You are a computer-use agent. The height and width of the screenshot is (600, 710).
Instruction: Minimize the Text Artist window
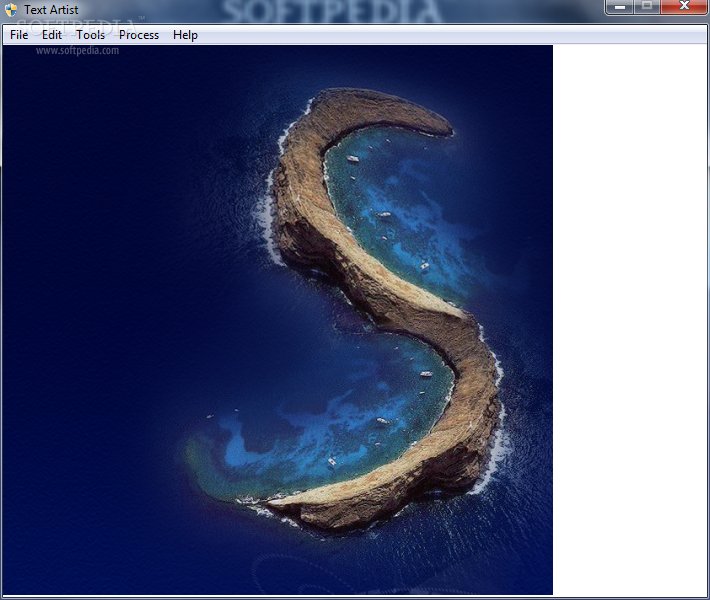pos(619,7)
